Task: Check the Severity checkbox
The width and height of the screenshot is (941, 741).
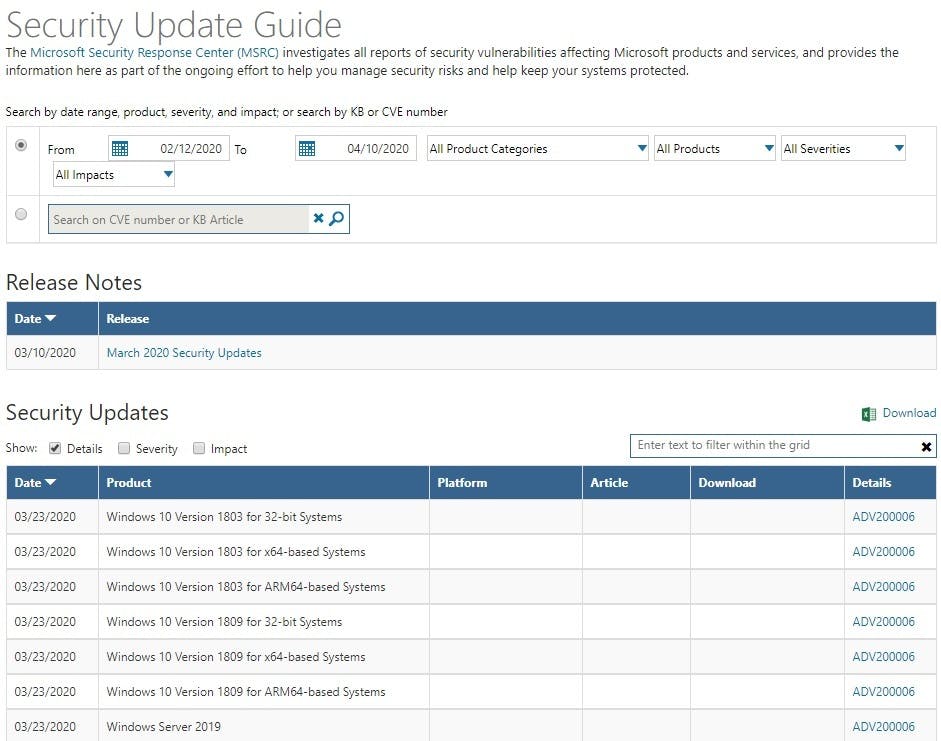Action: [x=124, y=448]
